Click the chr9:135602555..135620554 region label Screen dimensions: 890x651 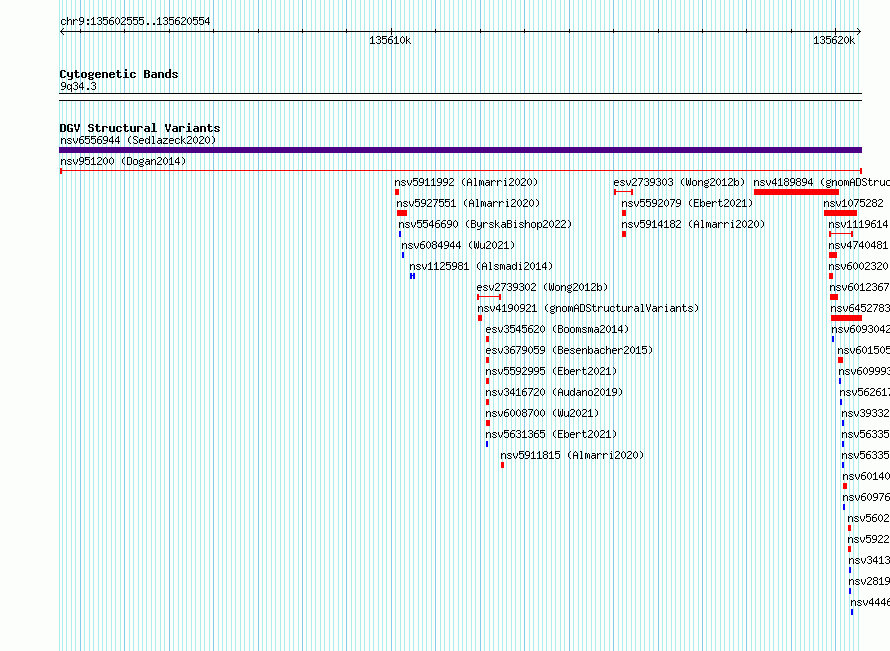point(135,22)
